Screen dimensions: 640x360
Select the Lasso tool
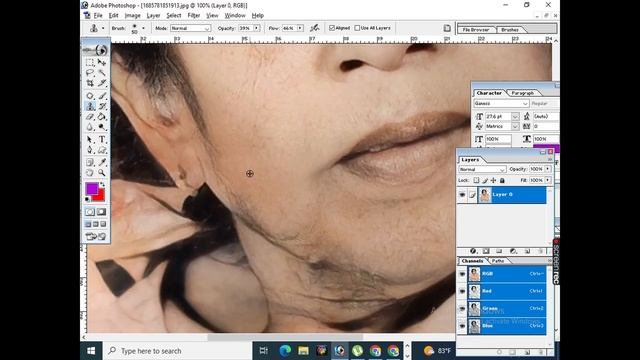(90, 73)
